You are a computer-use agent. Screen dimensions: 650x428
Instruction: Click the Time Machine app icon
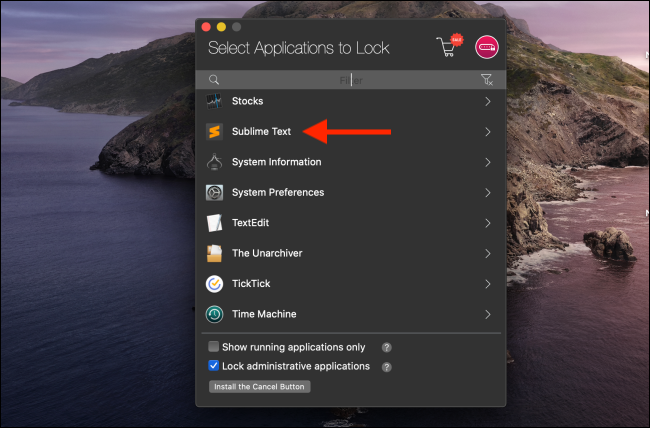point(214,314)
